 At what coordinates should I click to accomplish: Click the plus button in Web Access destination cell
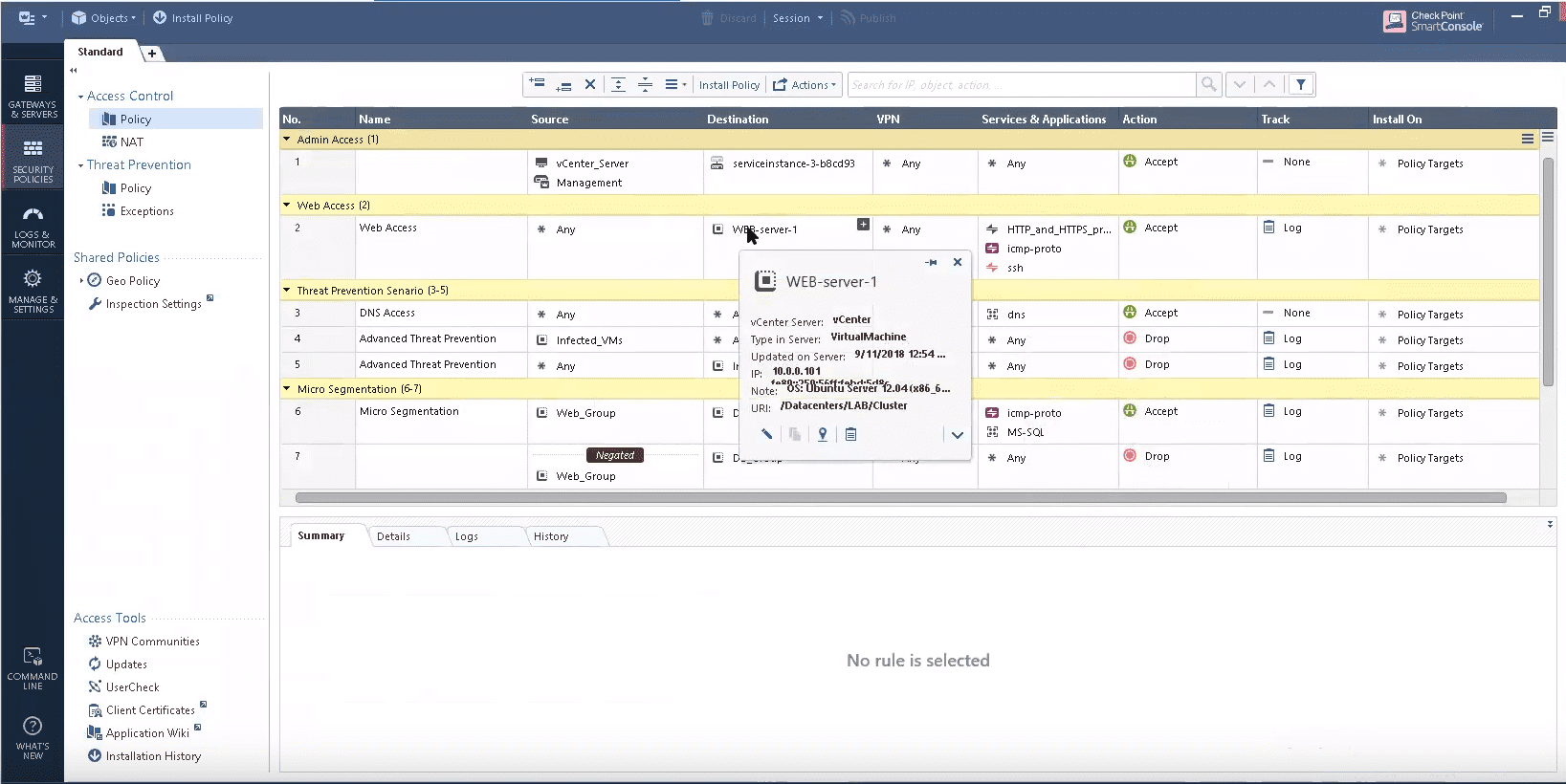[863, 225]
